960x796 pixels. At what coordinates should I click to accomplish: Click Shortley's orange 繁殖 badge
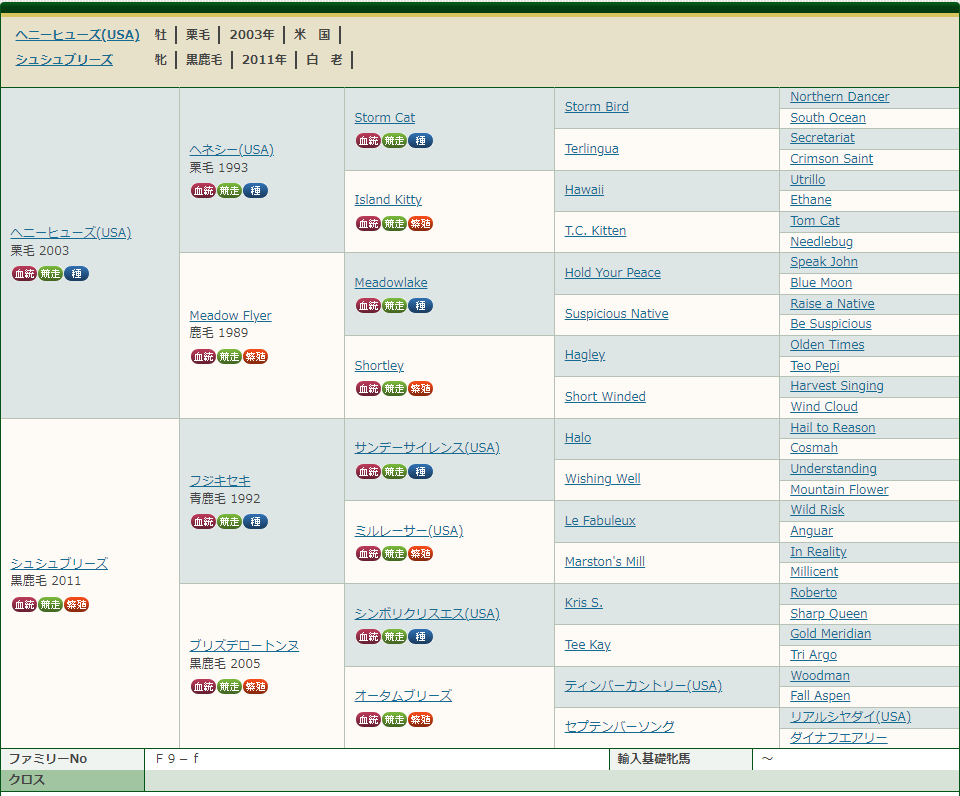click(x=421, y=388)
